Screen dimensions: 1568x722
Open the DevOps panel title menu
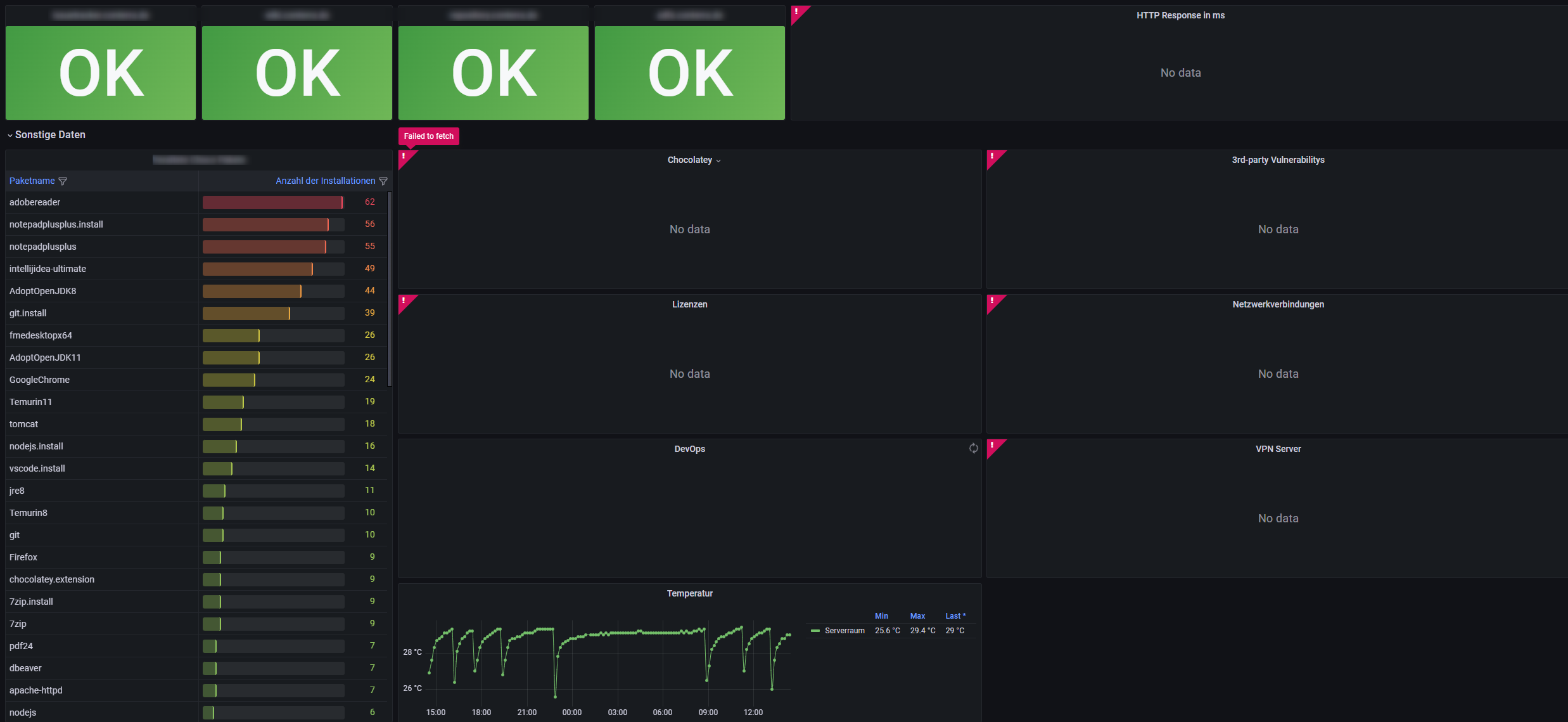tap(689, 449)
